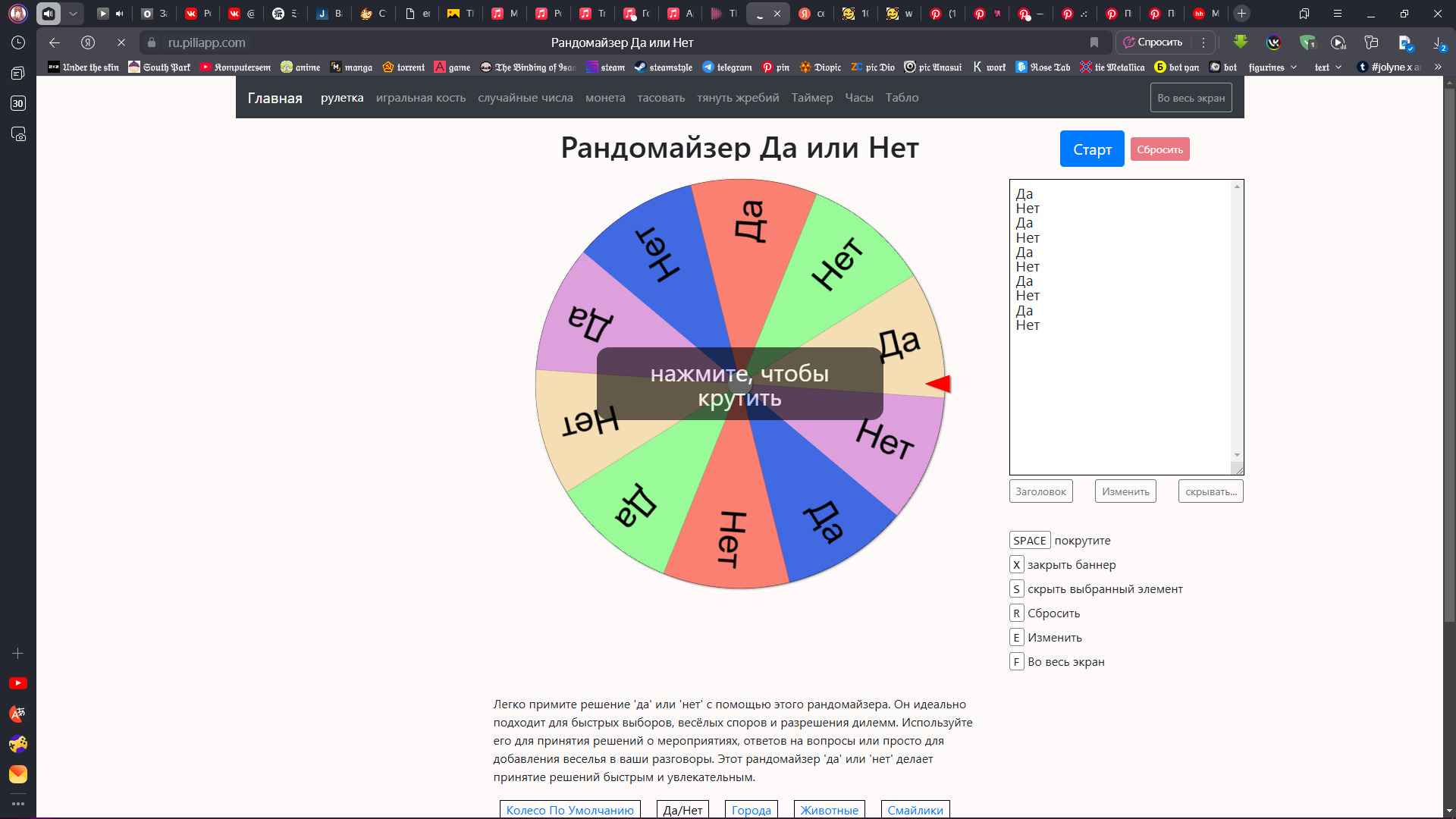Toggle fullscreen with 'Во весь экран' button
The height and width of the screenshot is (819, 1456).
tap(1191, 98)
